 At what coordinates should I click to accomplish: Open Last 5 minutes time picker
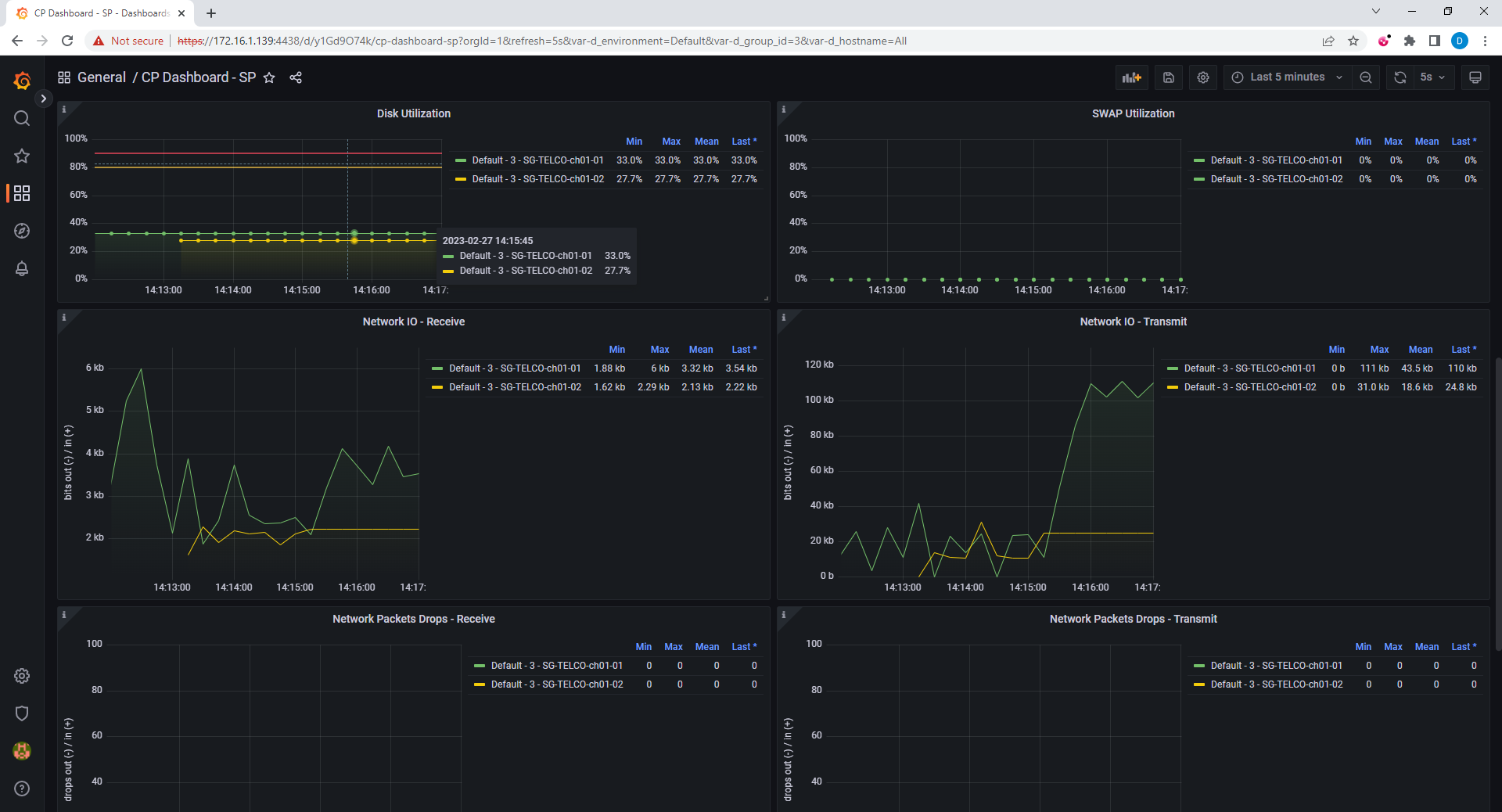pyautogui.click(x=1288, y=77)
